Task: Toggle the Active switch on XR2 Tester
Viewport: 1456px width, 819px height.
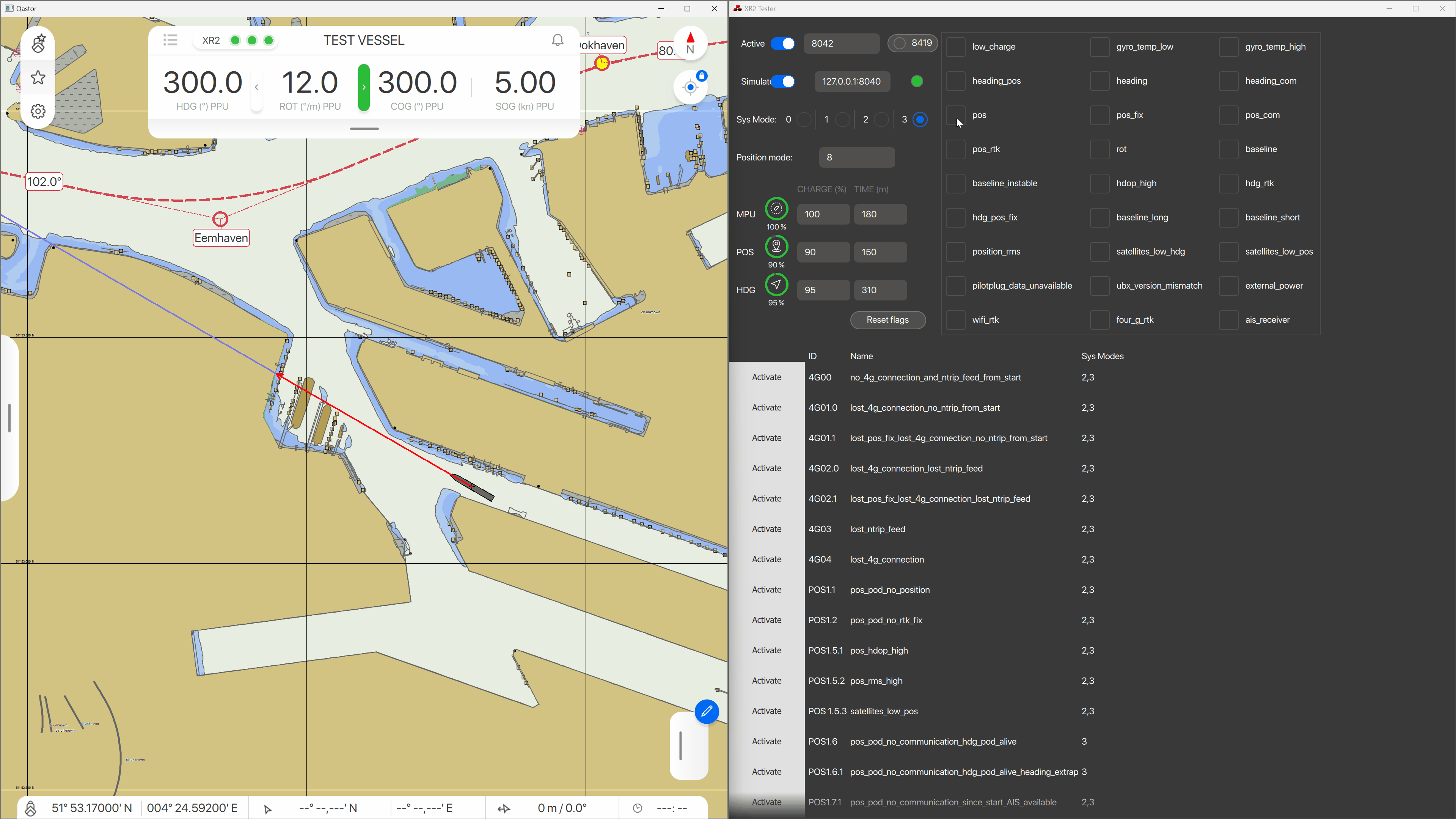Action: tap(783, 43)
